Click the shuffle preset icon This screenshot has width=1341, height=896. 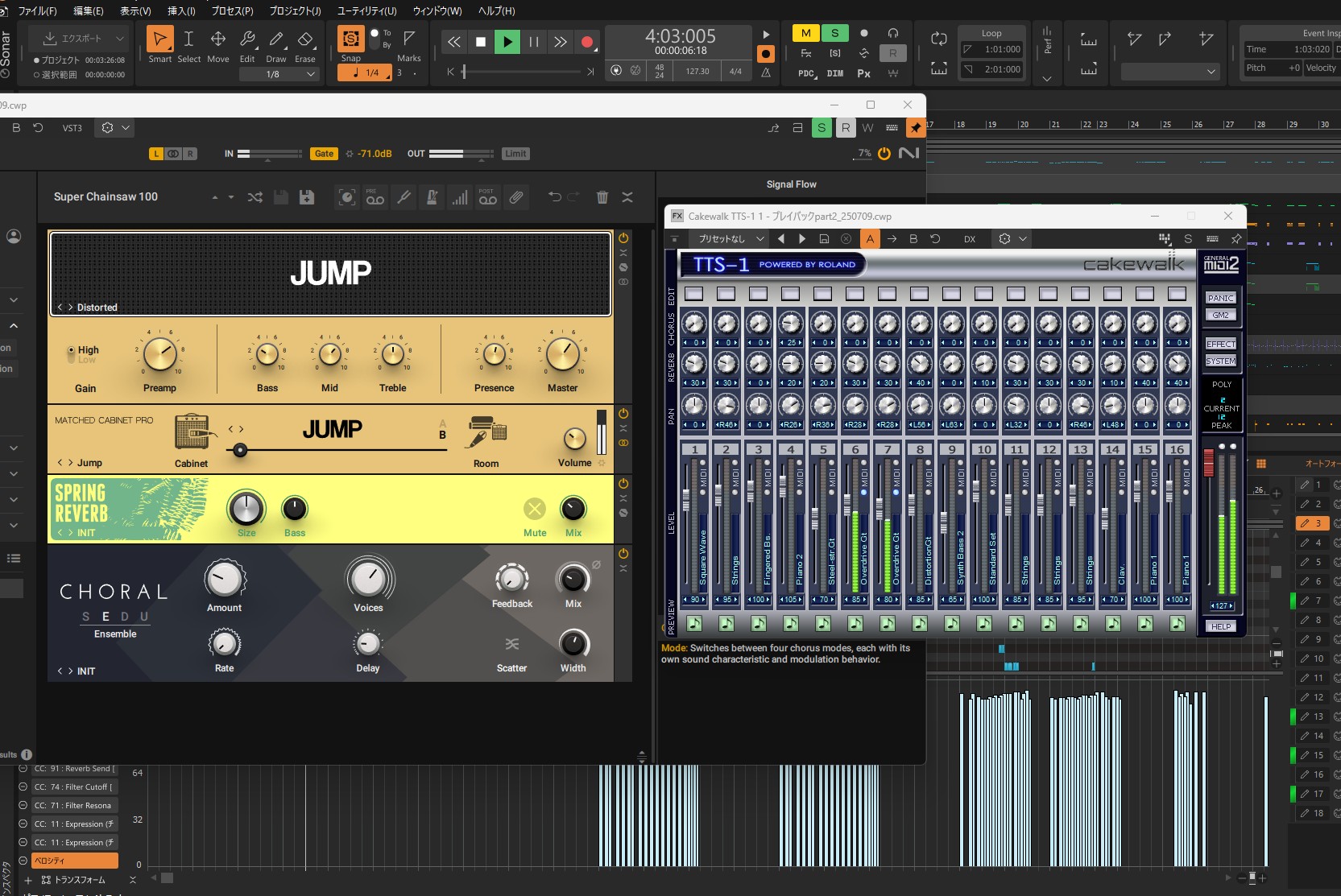255,197
